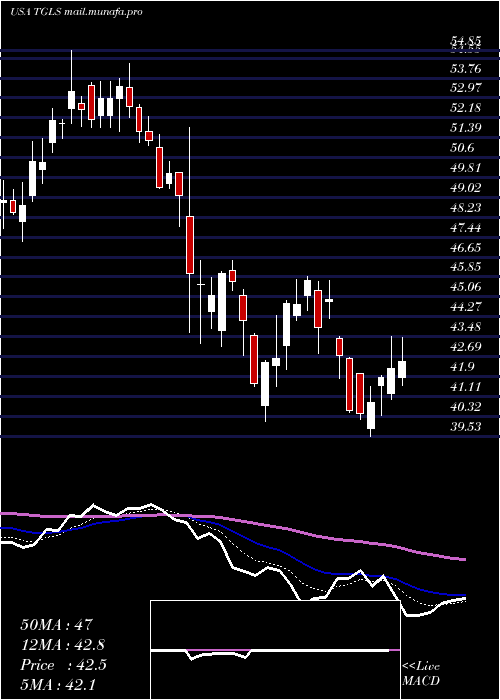Click the 50.6 price axis label
Viewport: 500px width, 700px height.
pyautogui.click(x=462, y=148)
